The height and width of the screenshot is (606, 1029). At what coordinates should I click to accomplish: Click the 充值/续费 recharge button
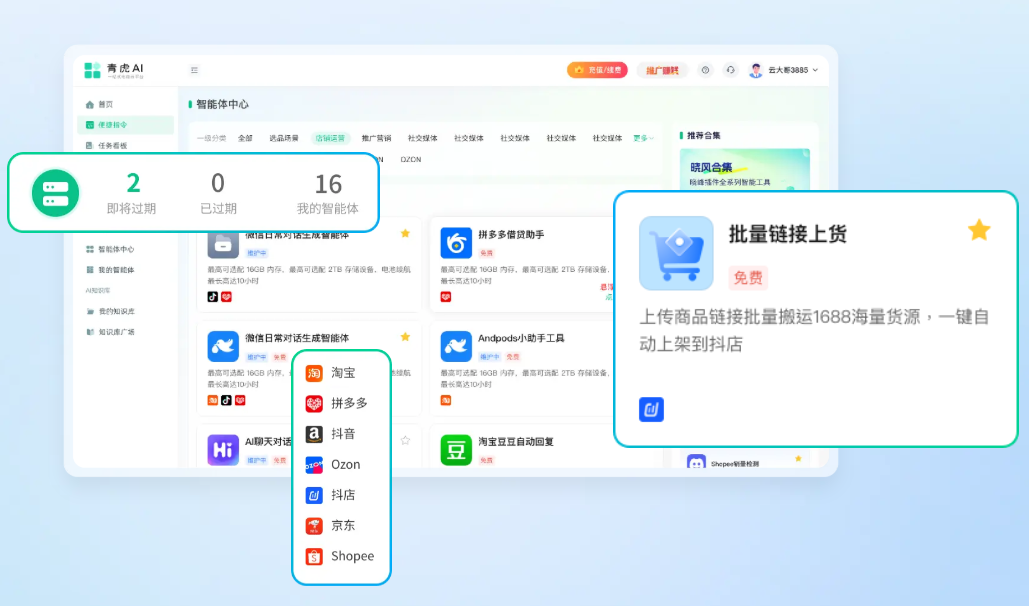[x=597, y=70]
